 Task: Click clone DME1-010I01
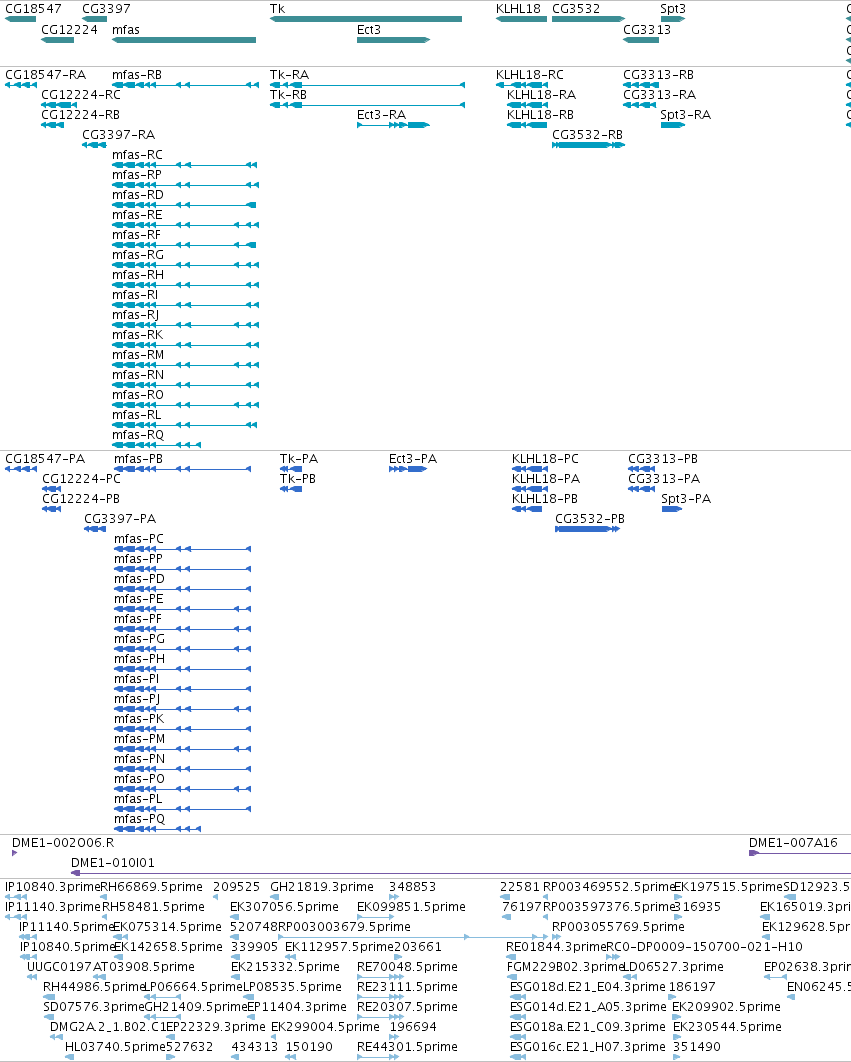[461, 873]
